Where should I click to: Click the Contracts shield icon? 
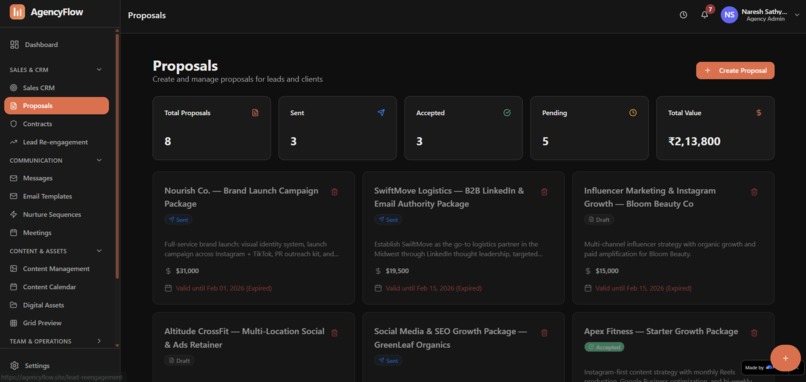click(13, 124)
